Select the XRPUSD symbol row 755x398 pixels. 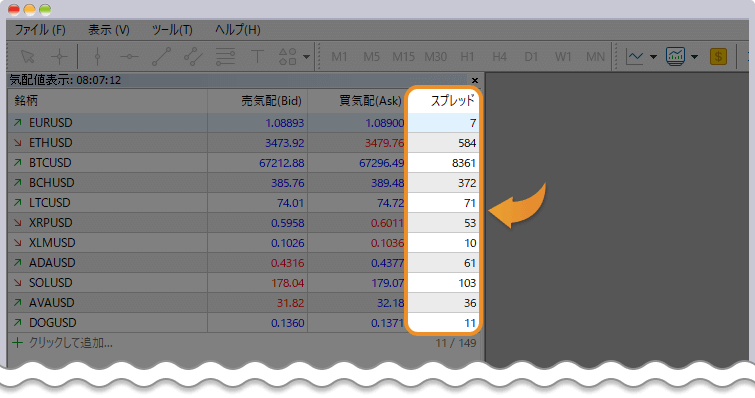[x=243, y=223]
